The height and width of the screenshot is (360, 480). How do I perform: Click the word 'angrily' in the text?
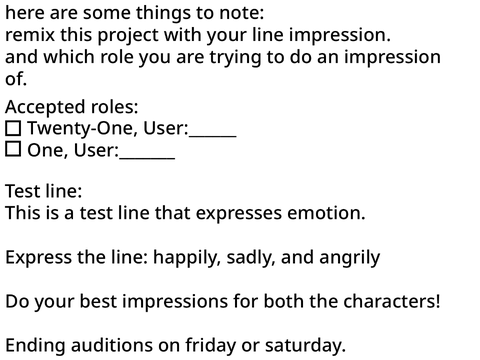coord(350,258)
